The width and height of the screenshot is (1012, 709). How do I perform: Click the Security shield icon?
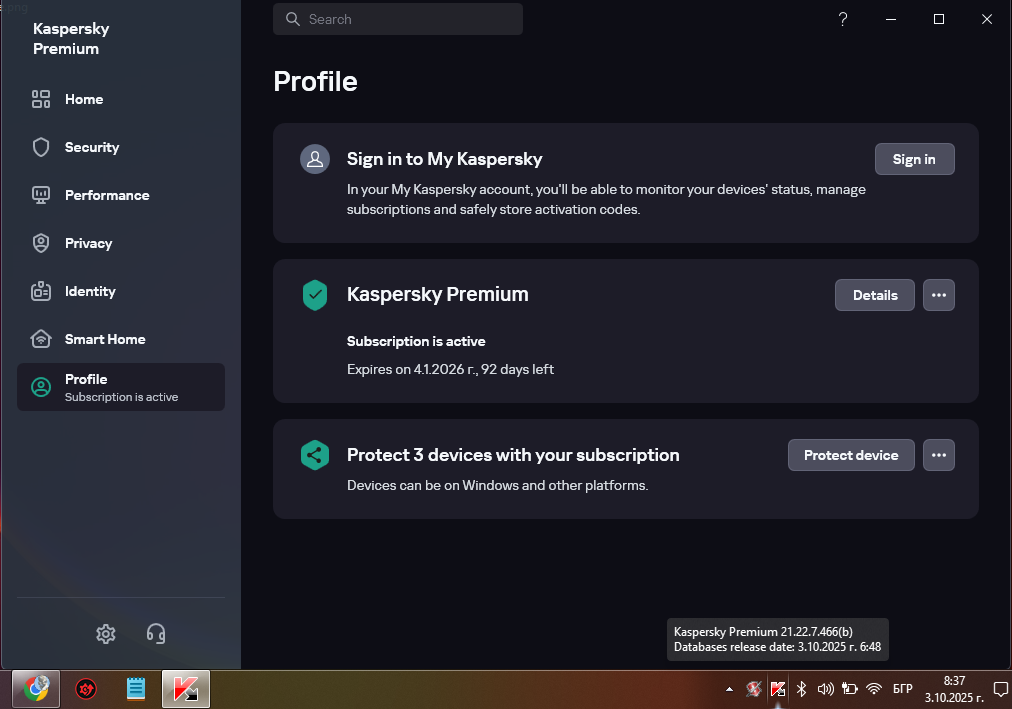[41, 147]
